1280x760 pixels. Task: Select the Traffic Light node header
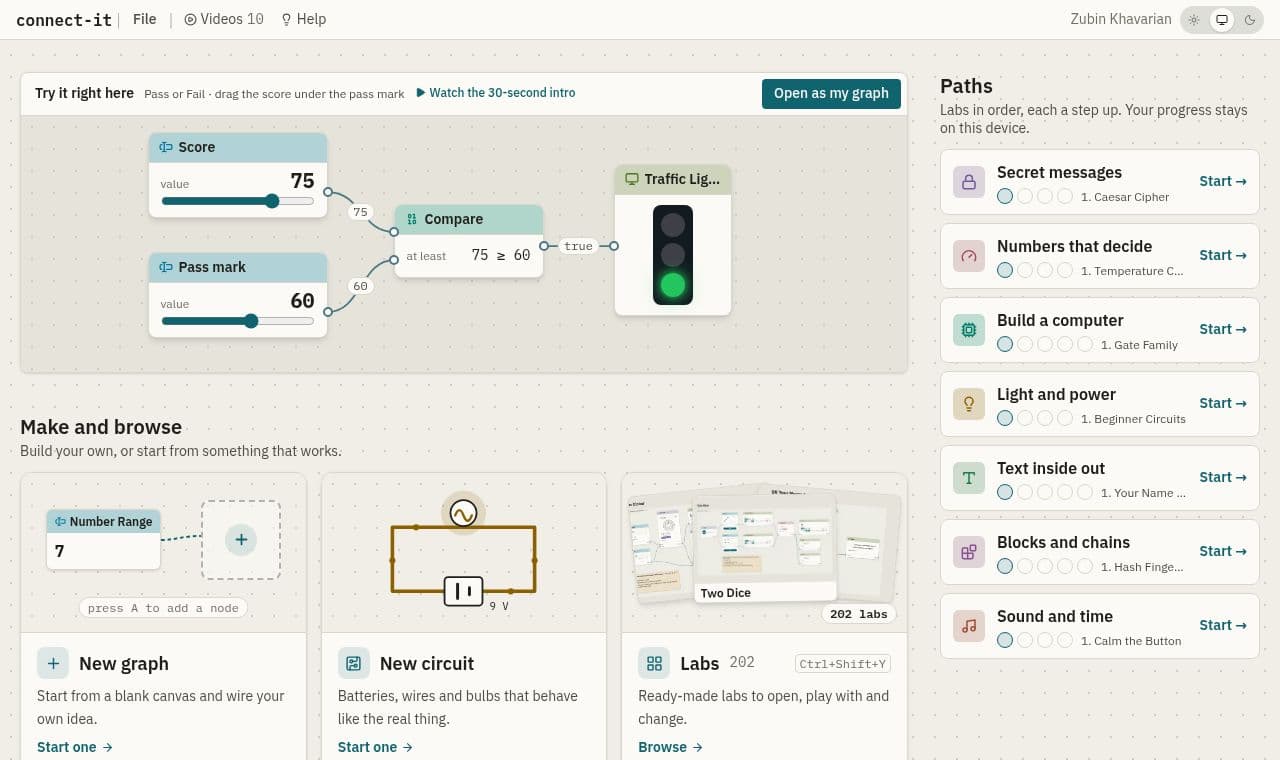click(x=673, y=179)
